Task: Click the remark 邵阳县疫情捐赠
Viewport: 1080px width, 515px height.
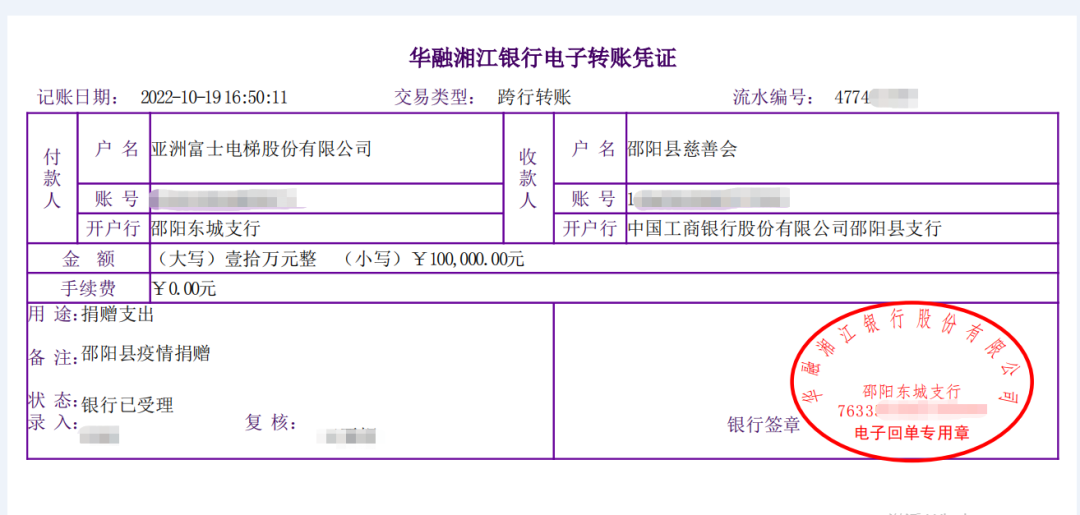Action: coord(145,355)
